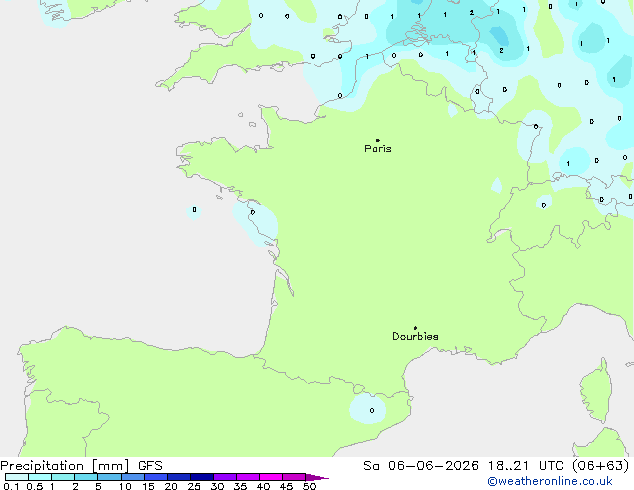This screenshot has height=490, width=634.
Task: Click the '(06+63)' model run text
Action: click(x=601, y=466)
